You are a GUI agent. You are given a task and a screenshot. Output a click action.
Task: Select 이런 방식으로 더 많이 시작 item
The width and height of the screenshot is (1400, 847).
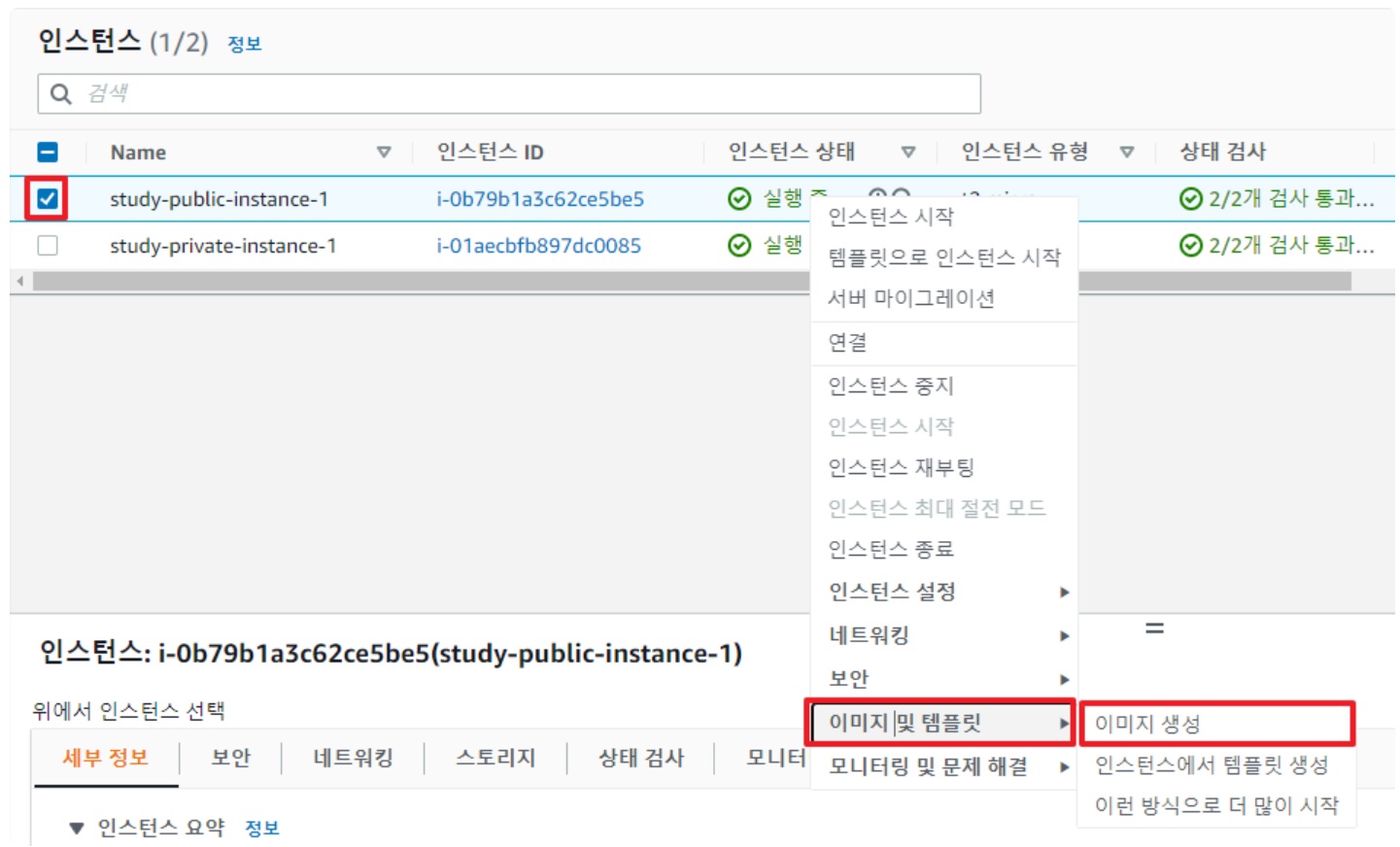click(x=1216, y=806)
